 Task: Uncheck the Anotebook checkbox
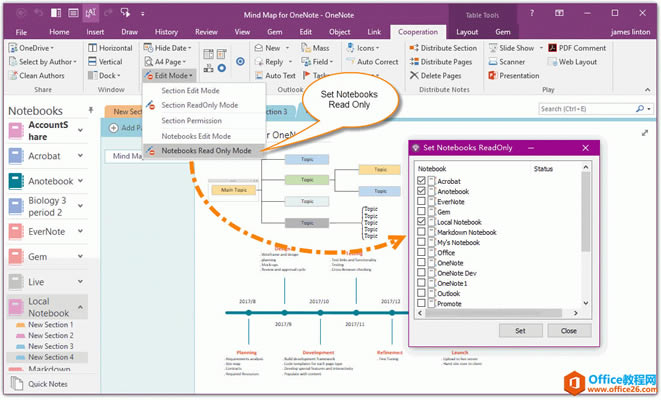421,191
